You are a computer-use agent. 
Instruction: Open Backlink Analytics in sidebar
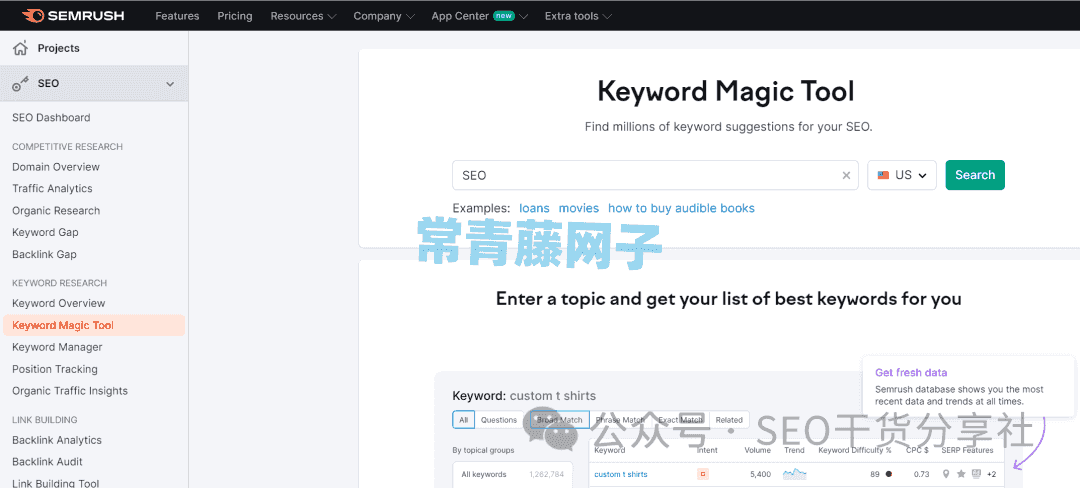click(x=56, y=441)
